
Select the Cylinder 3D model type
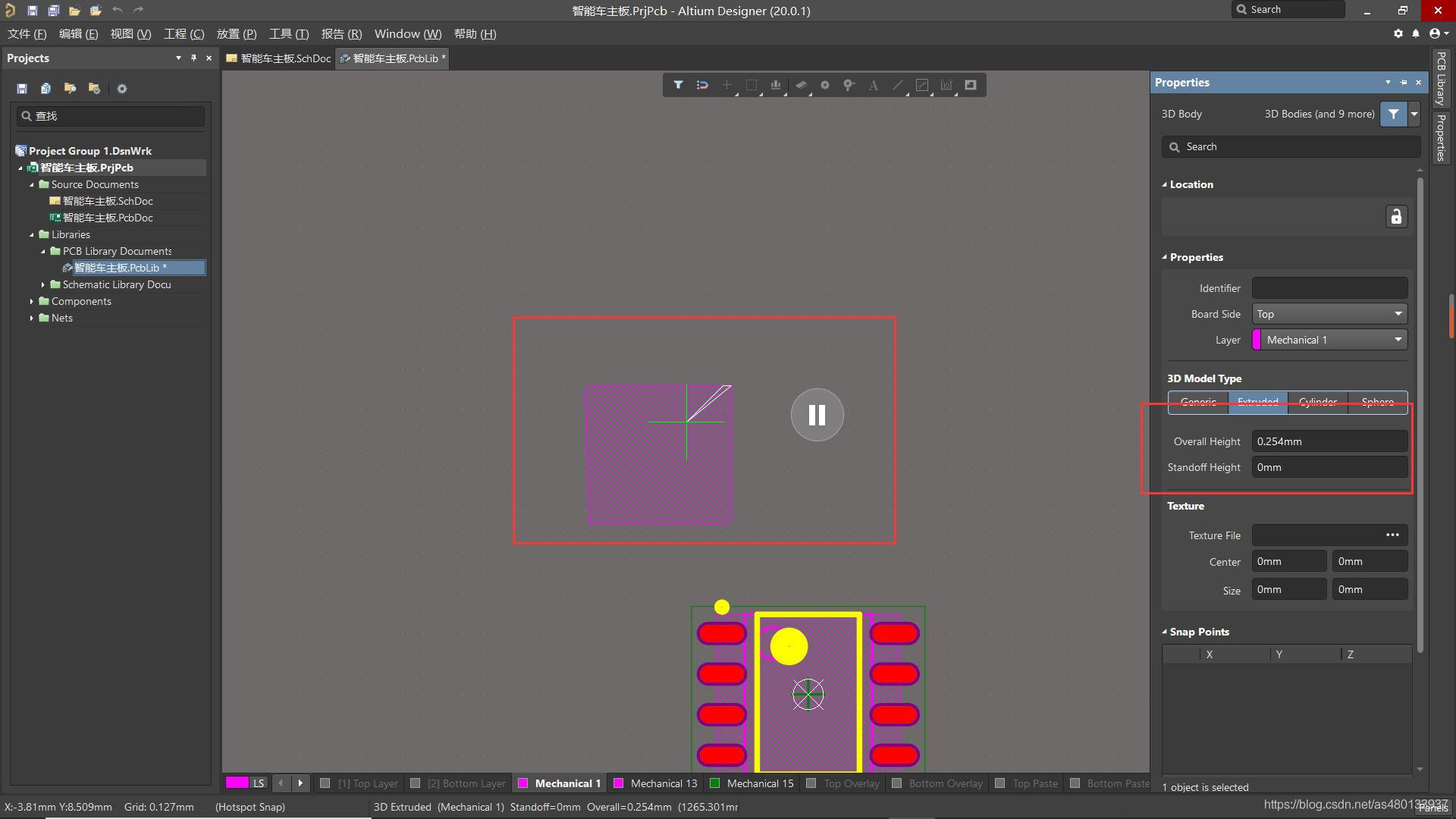coord(1317,402)
